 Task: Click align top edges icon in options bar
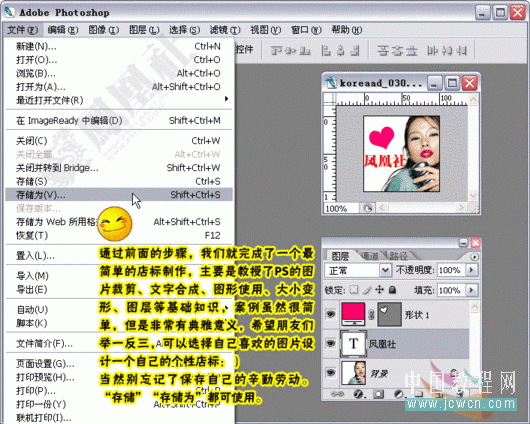coord(276,51)
